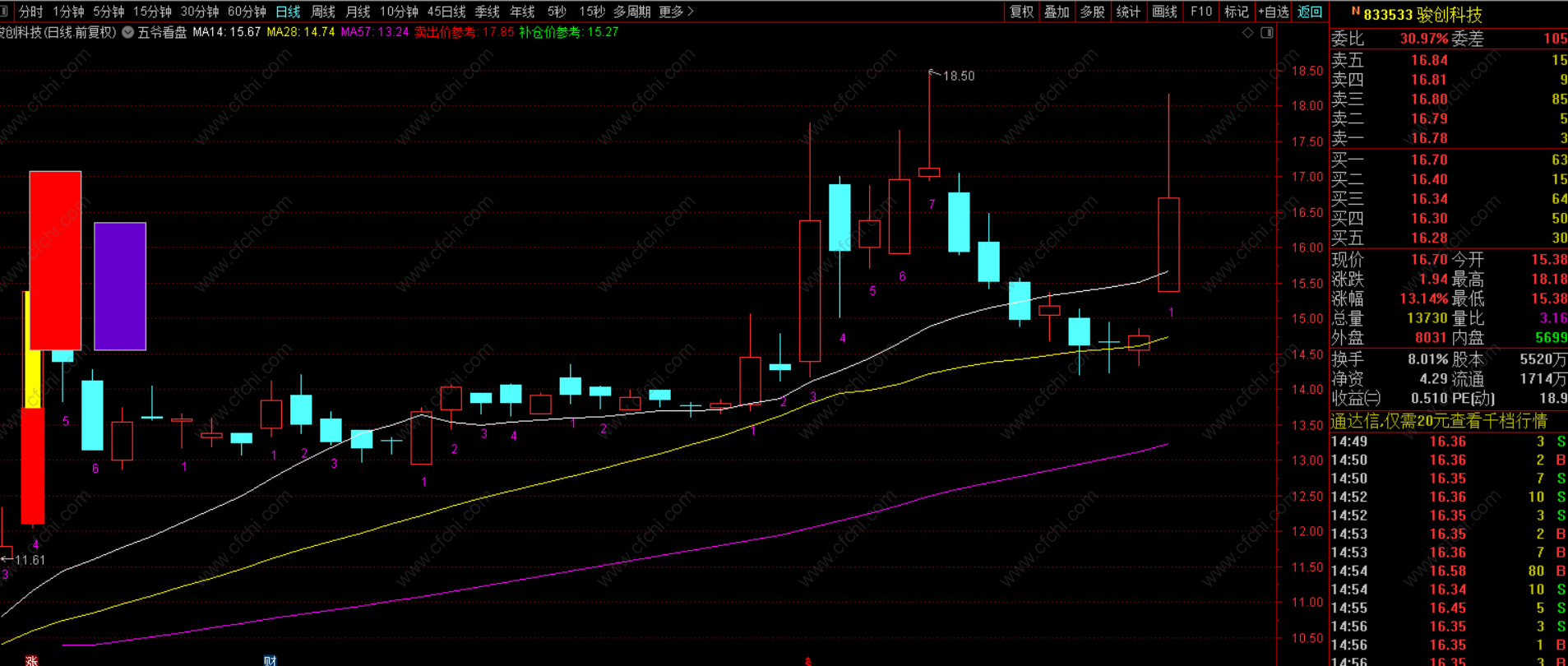The image size is (1568, 666).
Task: Click the 返回 back button
Action: pos(1310,12)
